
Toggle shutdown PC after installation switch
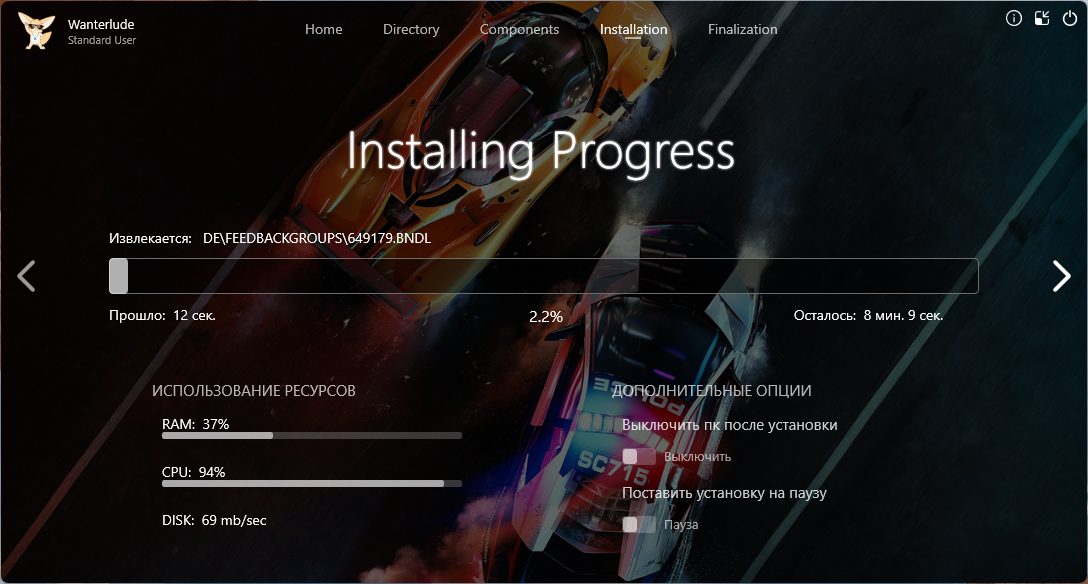point(639,457)
